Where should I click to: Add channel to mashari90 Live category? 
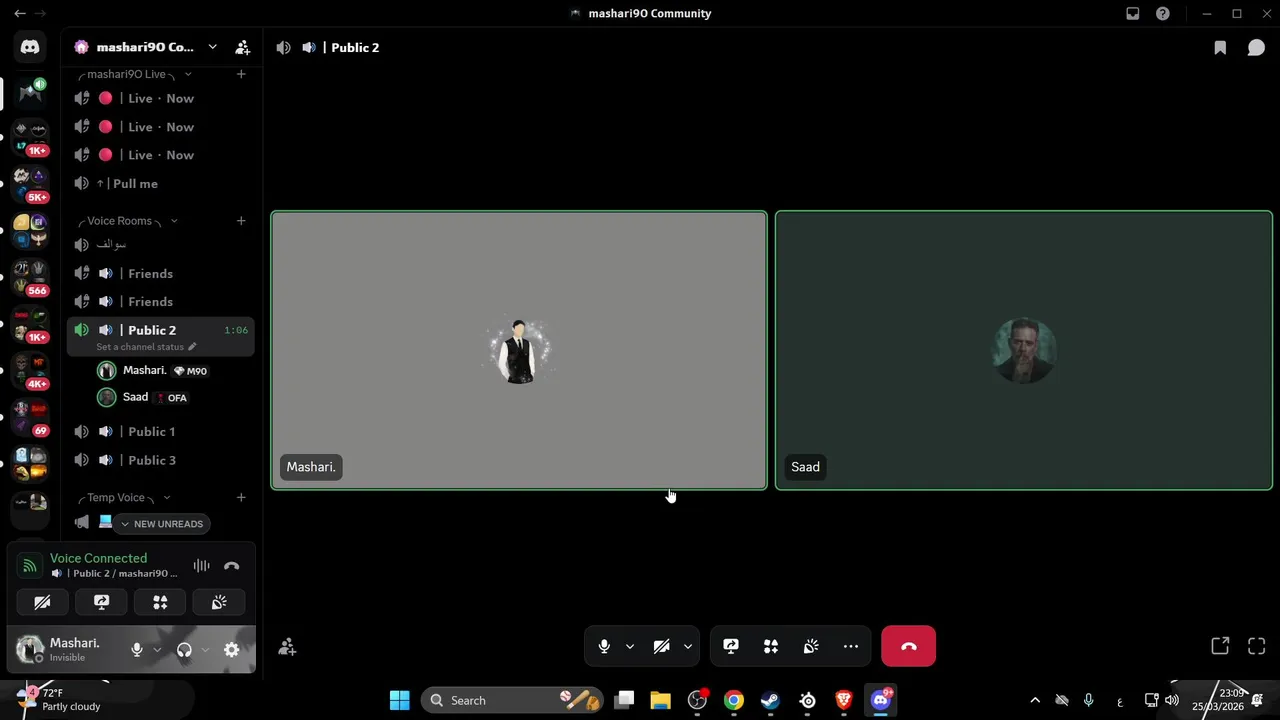click(241, 74)
